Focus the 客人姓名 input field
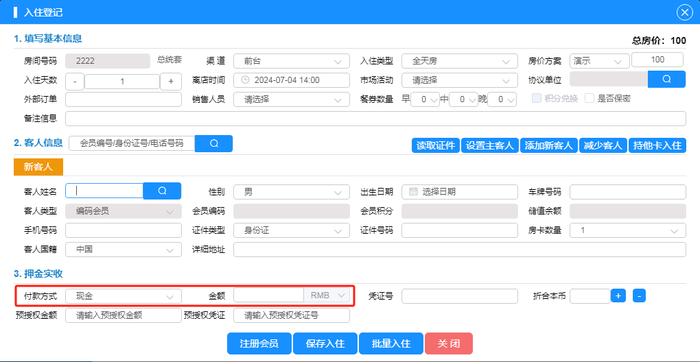 pos(104,191)
